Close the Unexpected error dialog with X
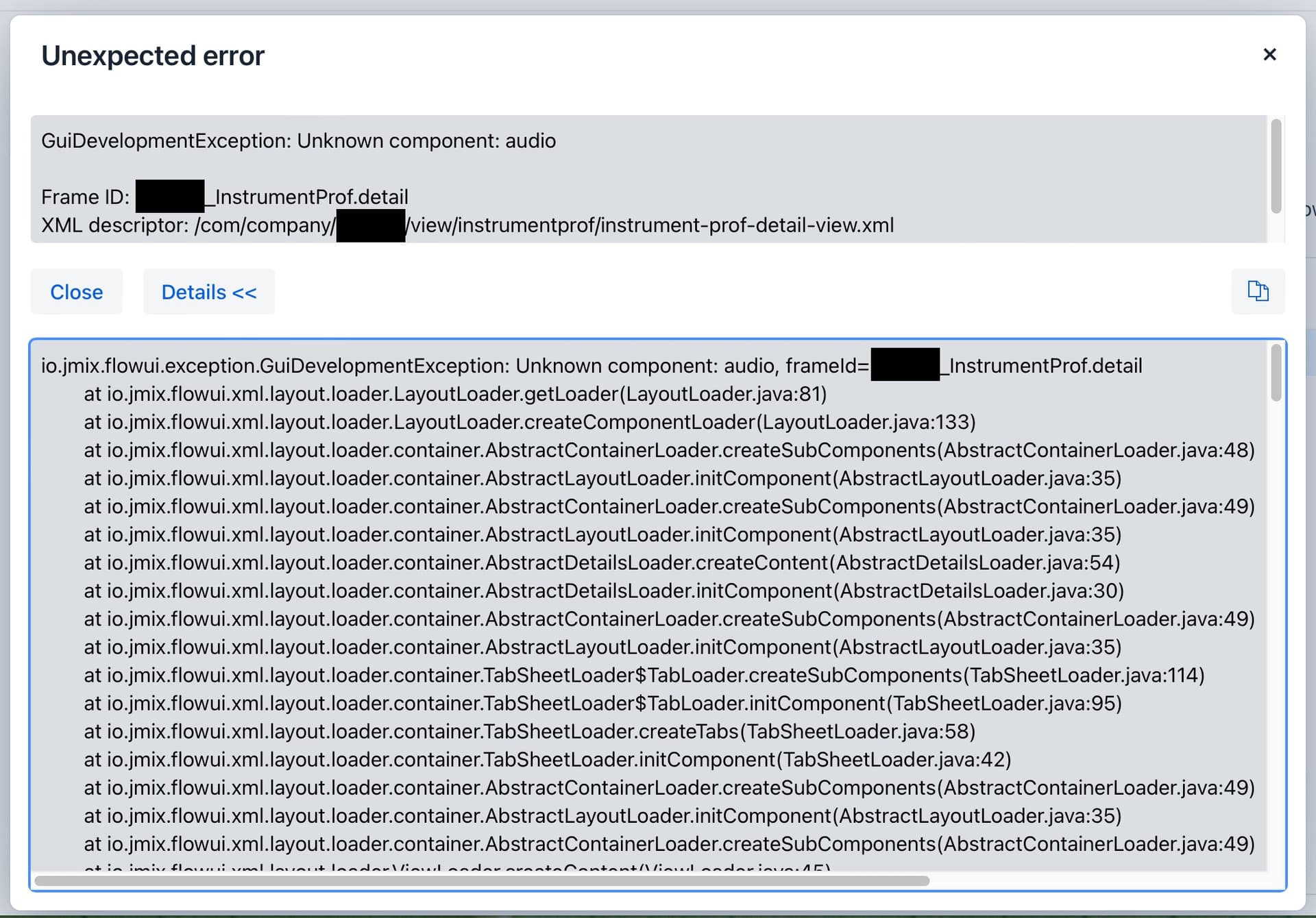 1269,54
